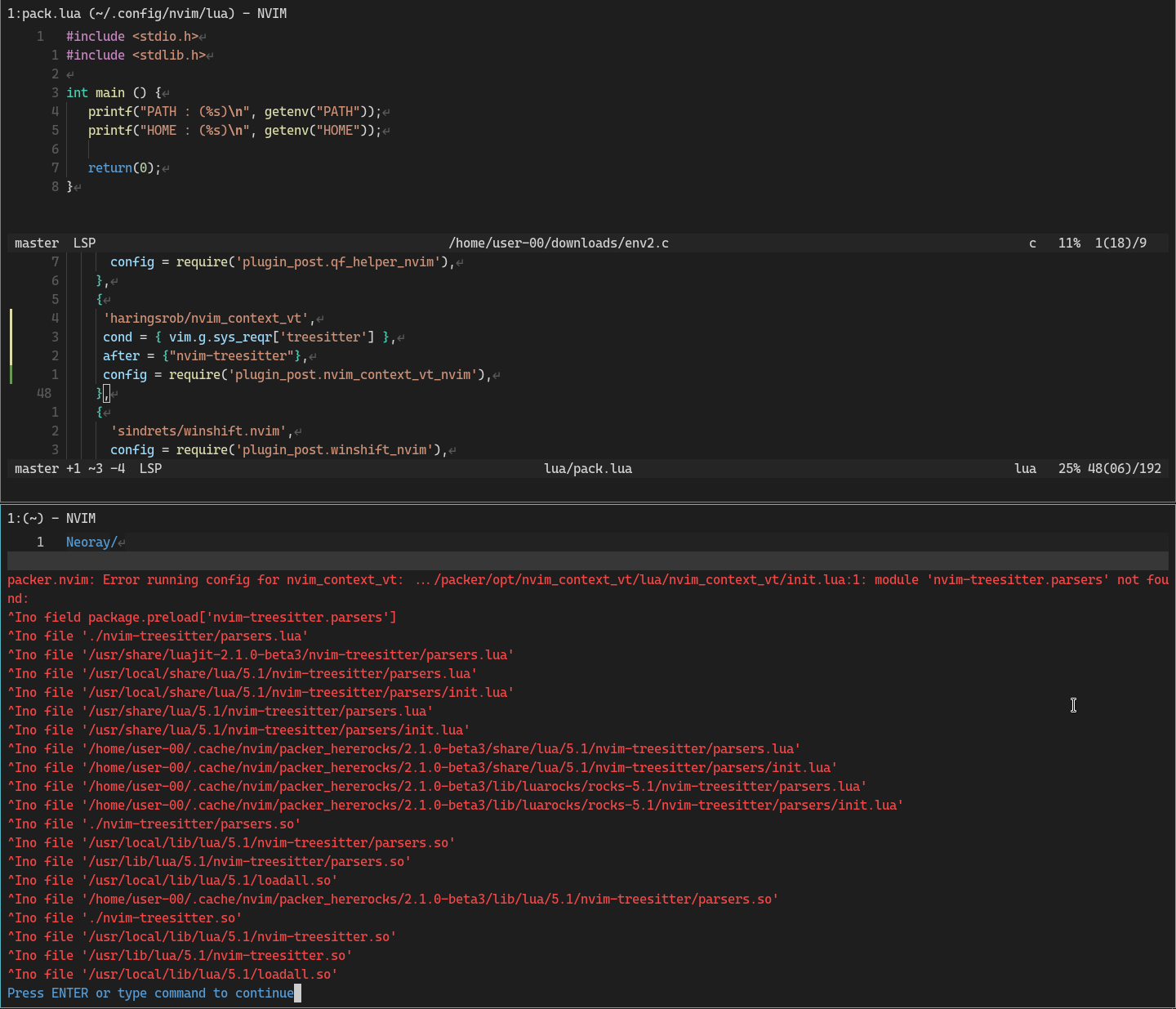
Task: Click the '#include <stdlib.h>' line
Action: click(136, 55)
